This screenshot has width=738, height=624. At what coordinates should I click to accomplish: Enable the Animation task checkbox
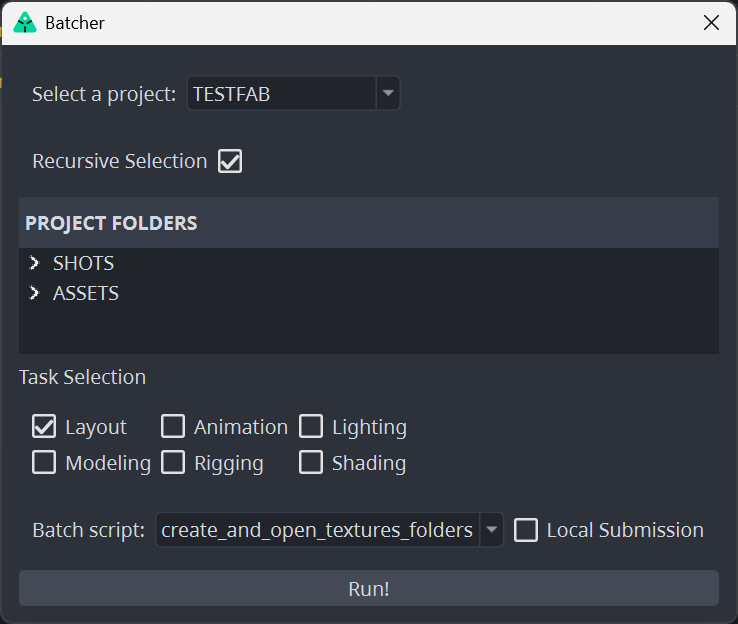[173, 427]
